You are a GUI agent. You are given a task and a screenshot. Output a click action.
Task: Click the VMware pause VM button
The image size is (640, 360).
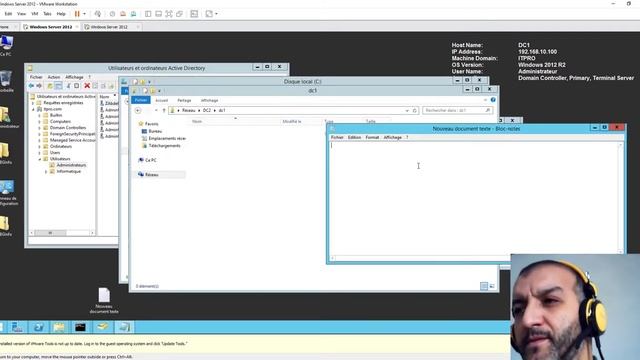[x=77, y=14]
